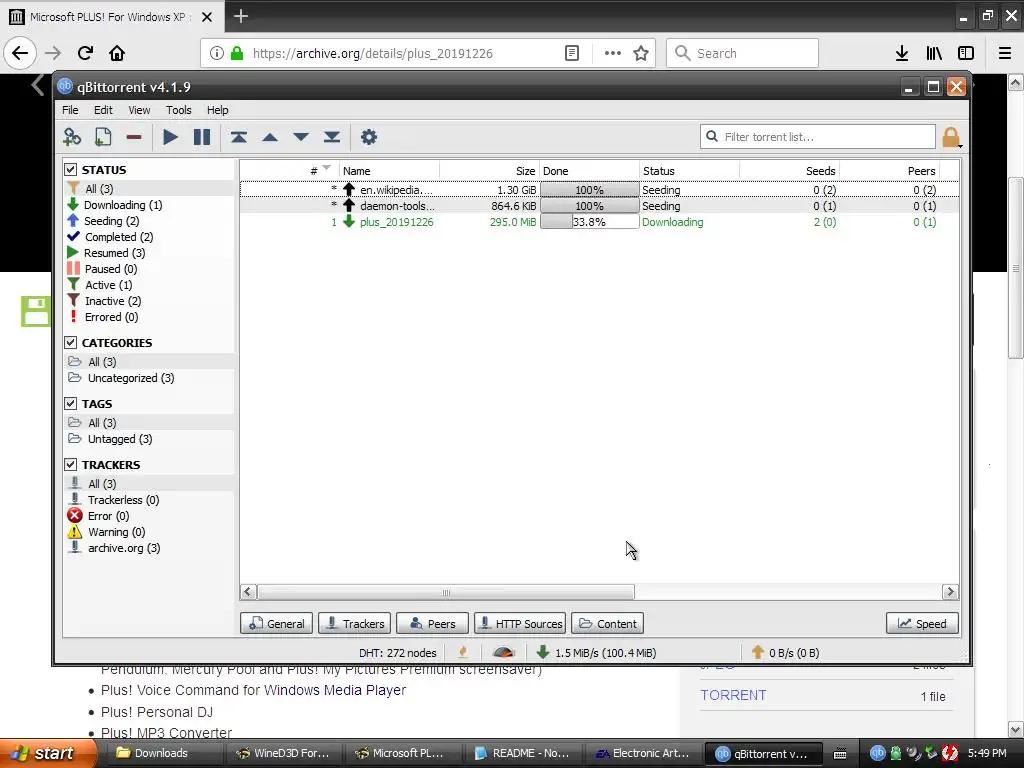
Task: Switch to the Trackers tab
Action: coord(355,624)
